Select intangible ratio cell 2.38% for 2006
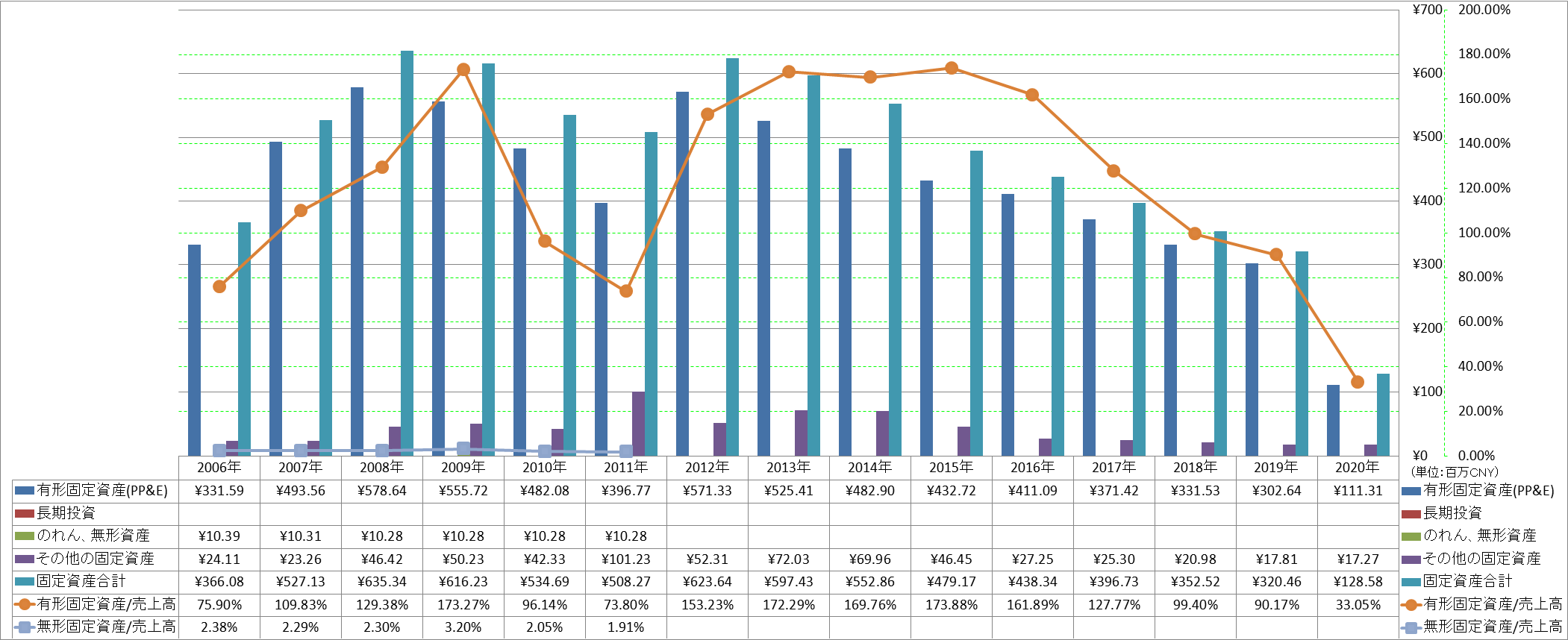This screenshot has width=1568, height=640. coord(219,628)
